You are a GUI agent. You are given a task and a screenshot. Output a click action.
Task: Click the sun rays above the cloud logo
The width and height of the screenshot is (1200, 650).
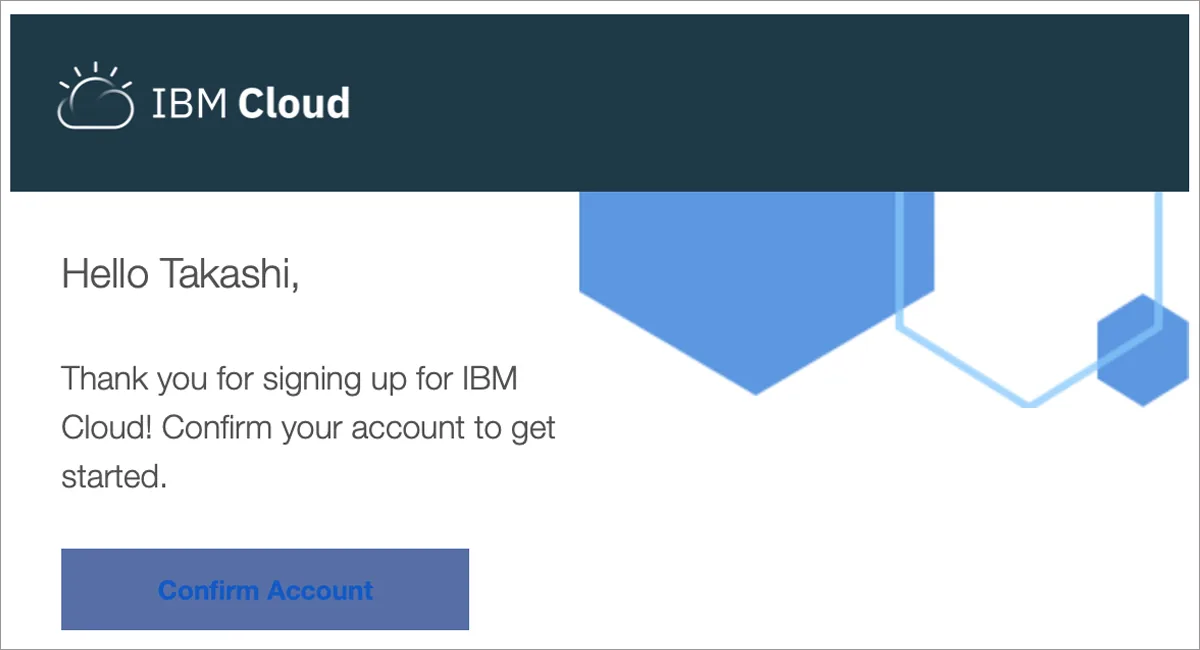(x=95, y=76)
